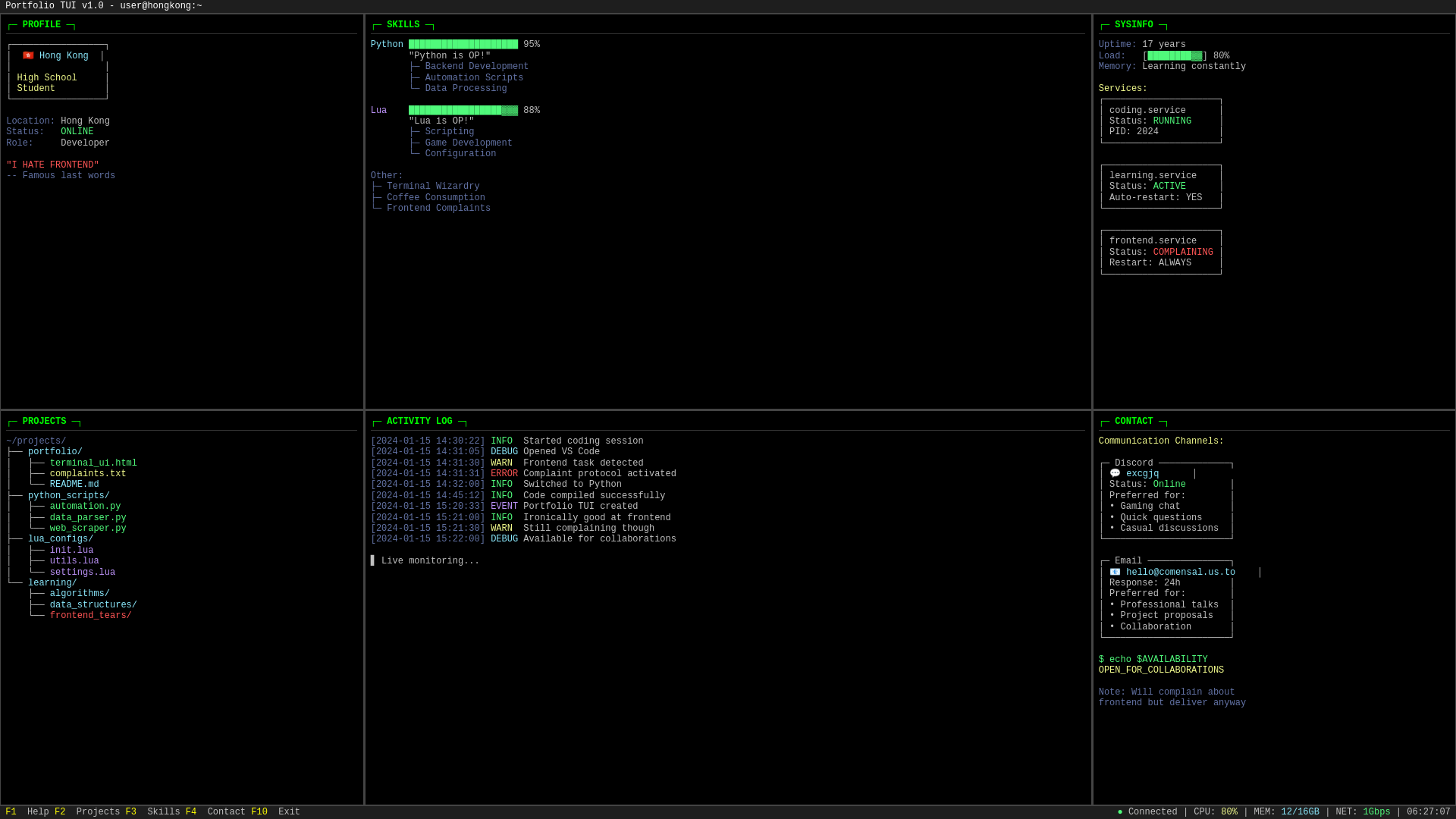Collapse the learning/ folder
The image size is (1456, 819).
pos(52,583)
